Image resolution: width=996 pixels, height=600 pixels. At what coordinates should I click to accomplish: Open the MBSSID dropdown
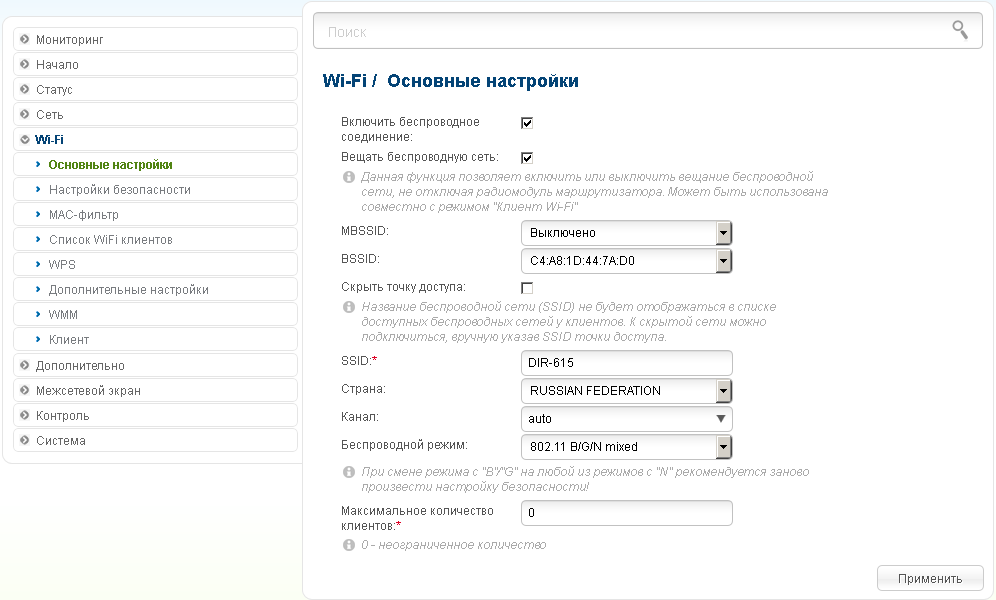tap(626, 233)
